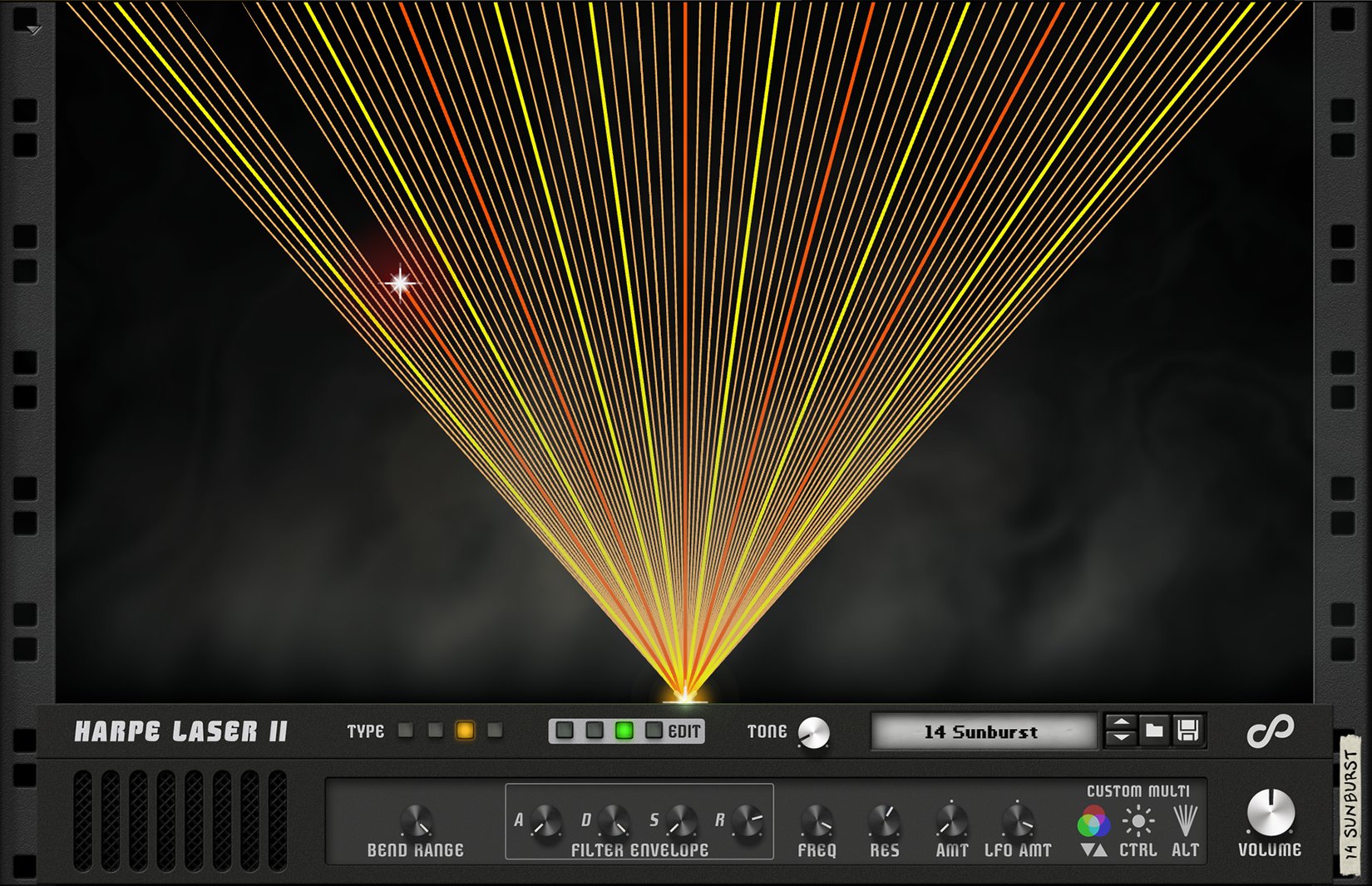Click the infinity logo at the right
Viewport: 1372px width, 886px height.
[x=1271, y=731]
